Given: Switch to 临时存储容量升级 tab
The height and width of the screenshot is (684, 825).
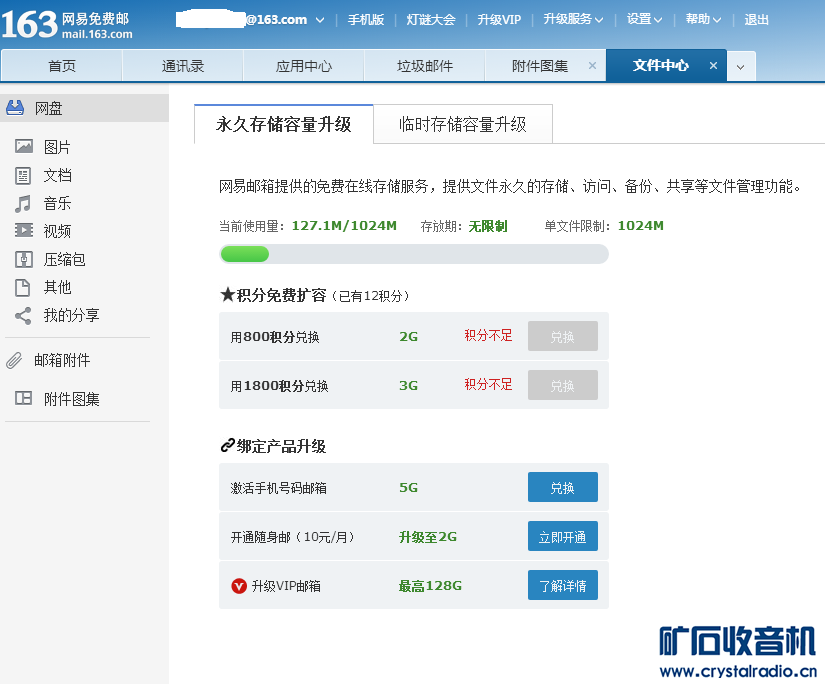Looking at the screenshot, I should coord(463,124).
